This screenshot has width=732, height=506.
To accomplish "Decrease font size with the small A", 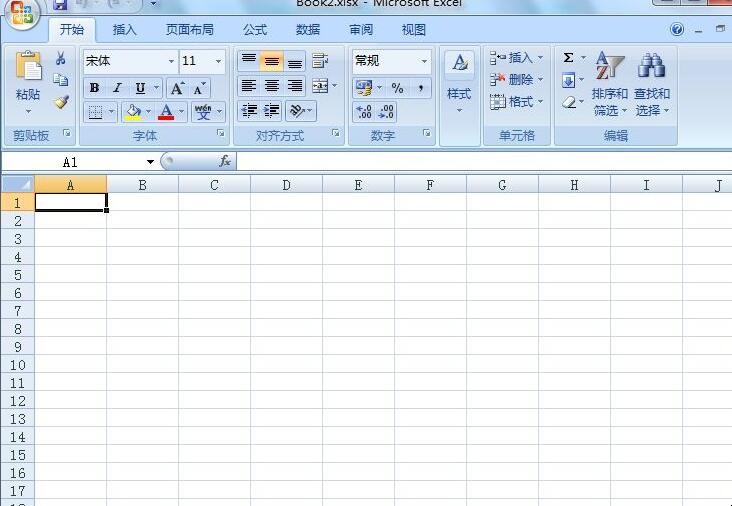I will (200, 88).
